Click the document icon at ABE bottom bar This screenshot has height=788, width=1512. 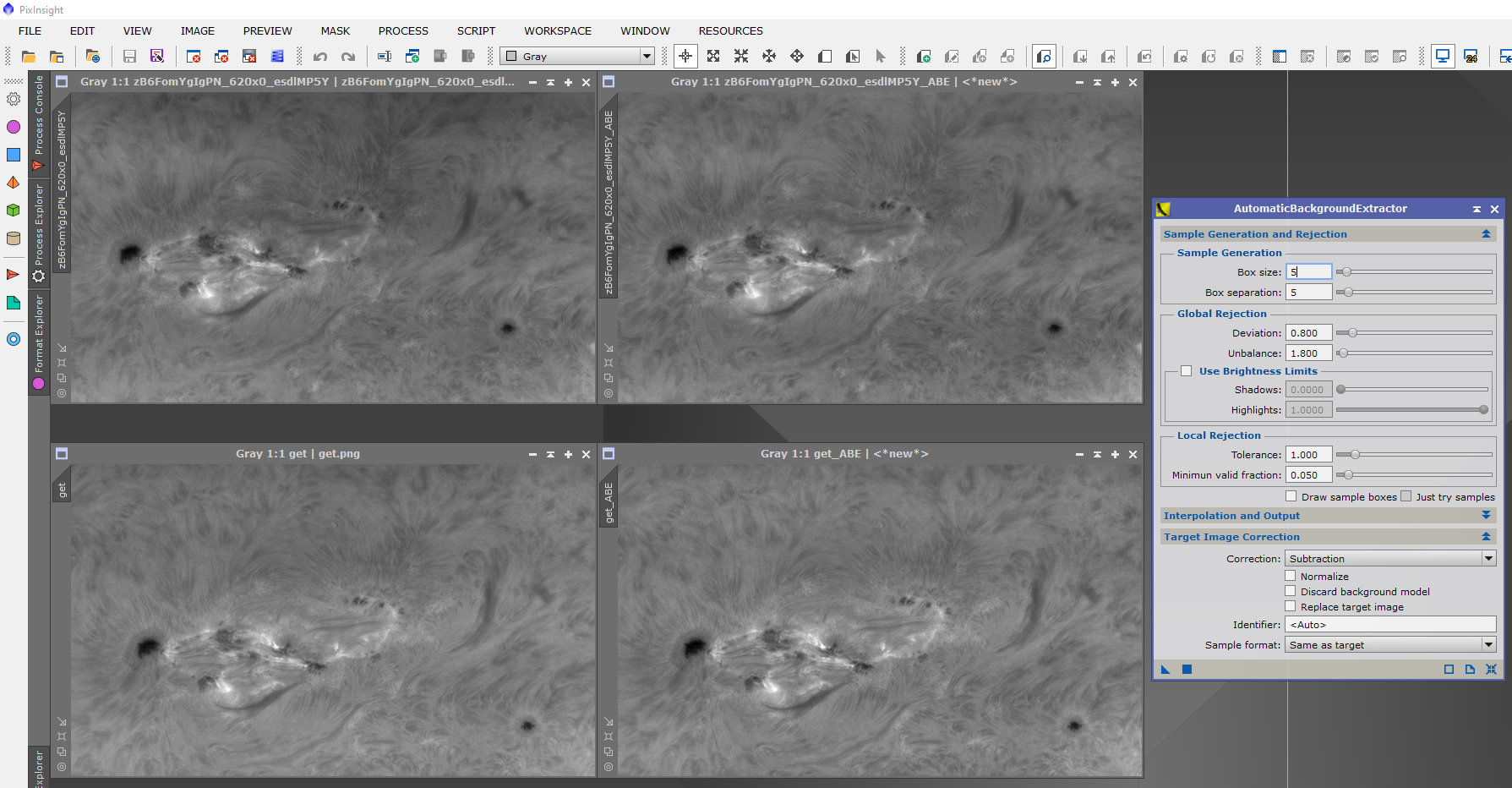point(1470,670)
